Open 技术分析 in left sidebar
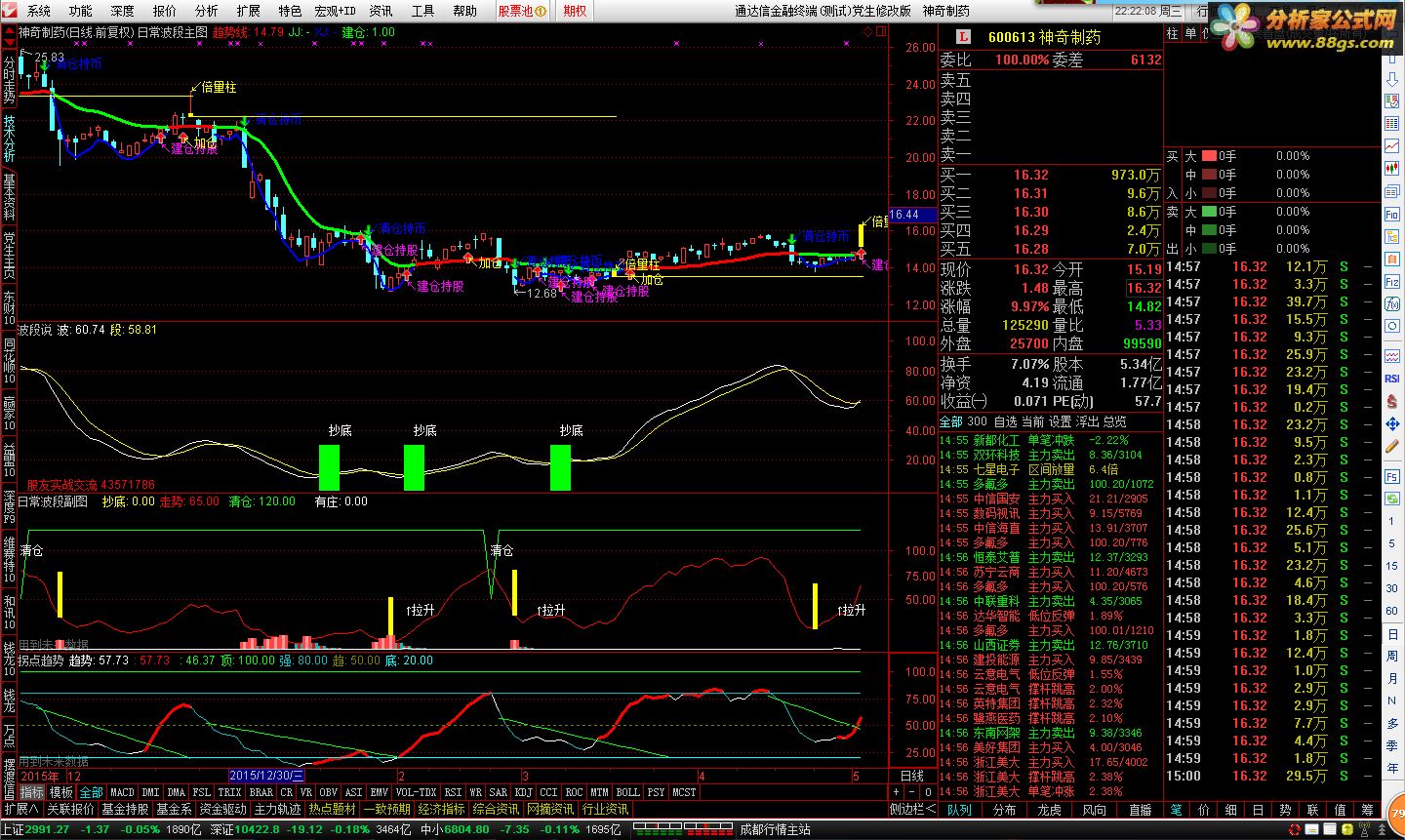Image resolution: width=1405 pixels, height=840 pixels. coord(9,139)
